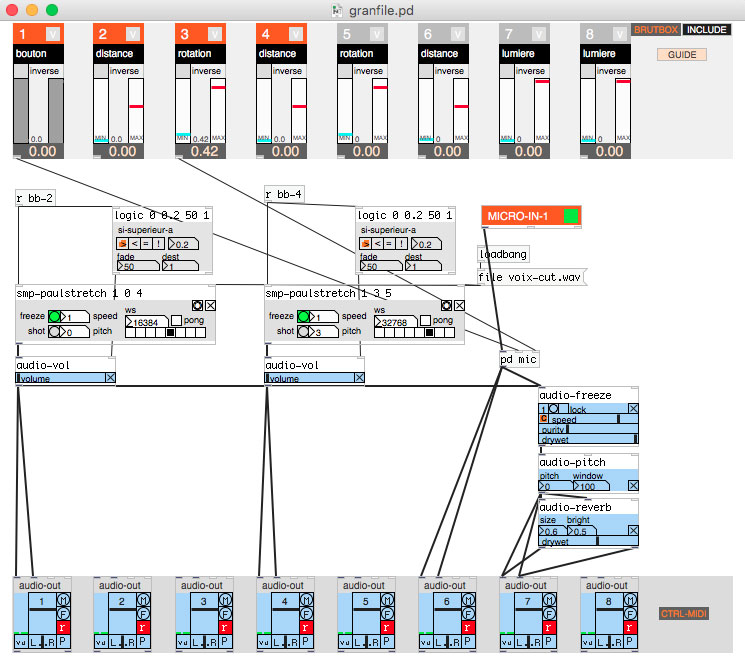Click the fade number box in left logic box
Screen dimensions: 745x668
coord(138,266)
